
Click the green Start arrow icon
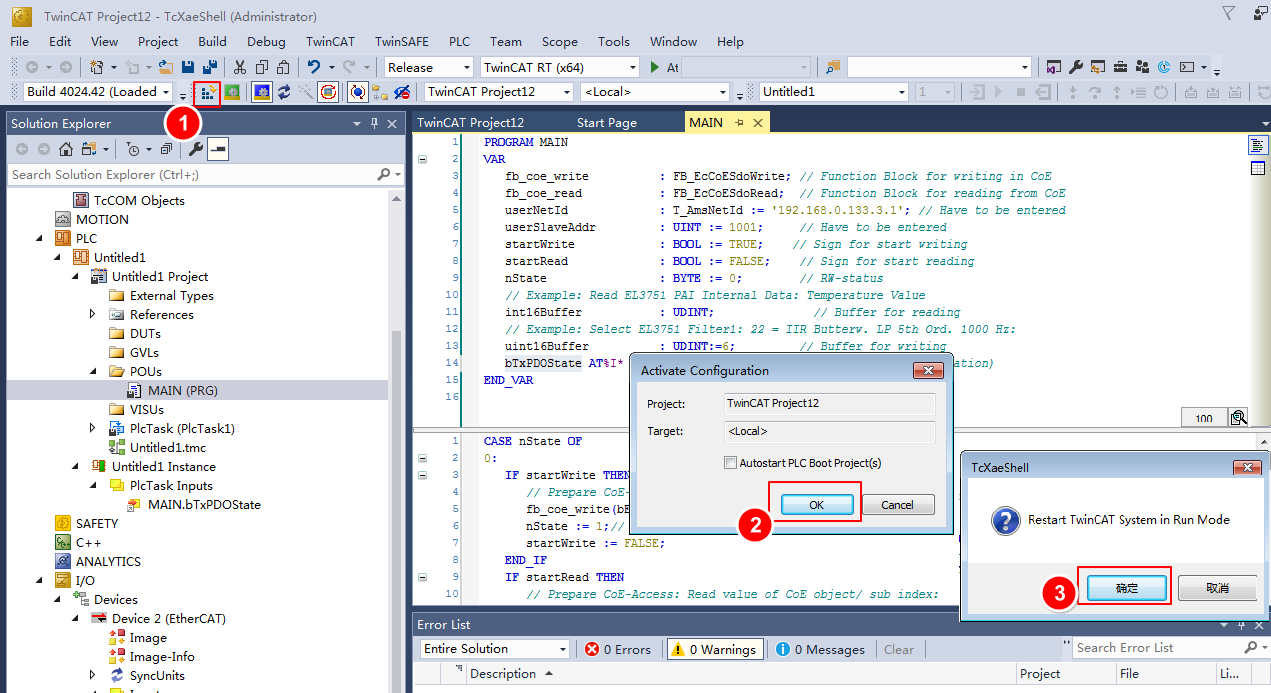(655, 67)
